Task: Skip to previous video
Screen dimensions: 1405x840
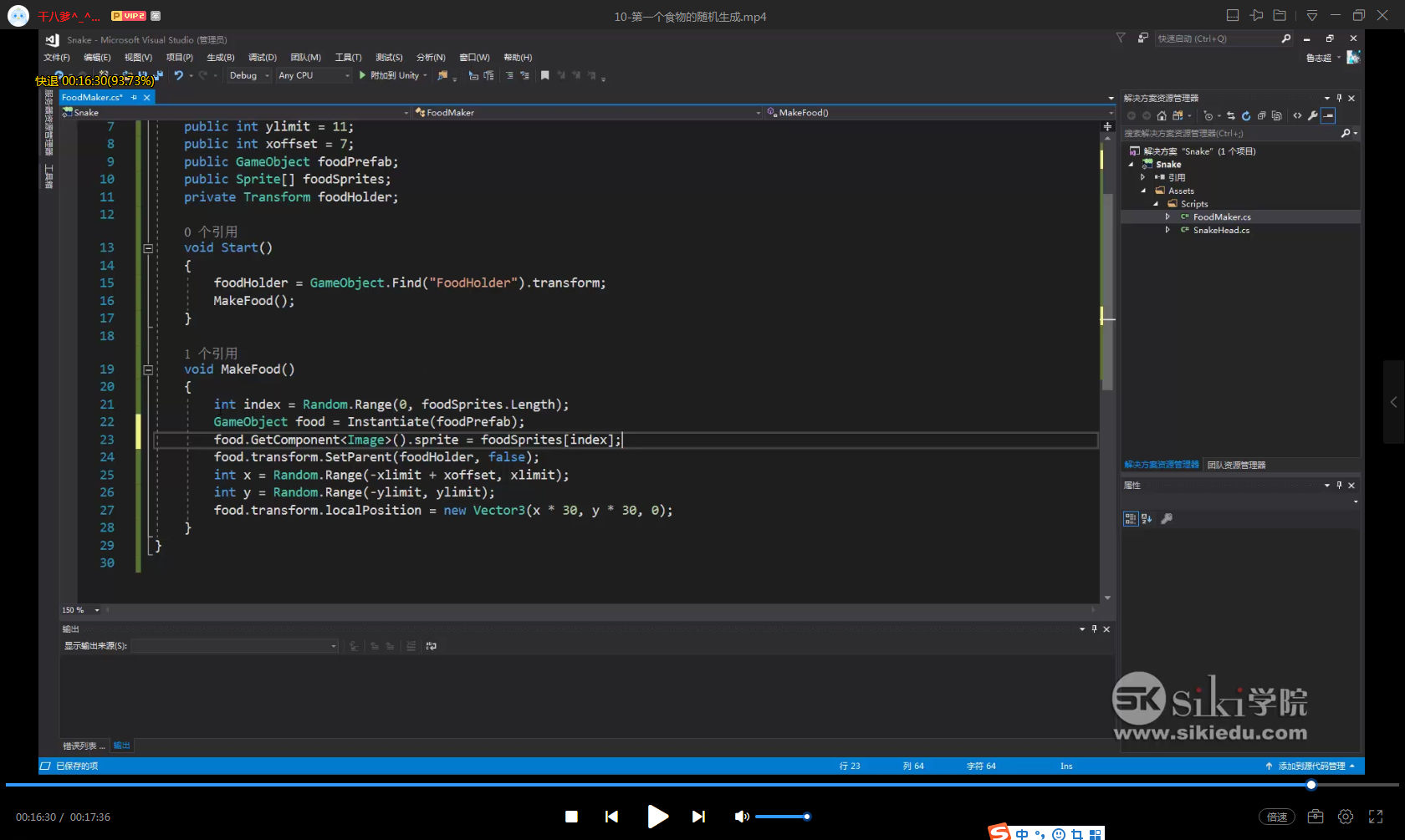Action: click(611, 817)
